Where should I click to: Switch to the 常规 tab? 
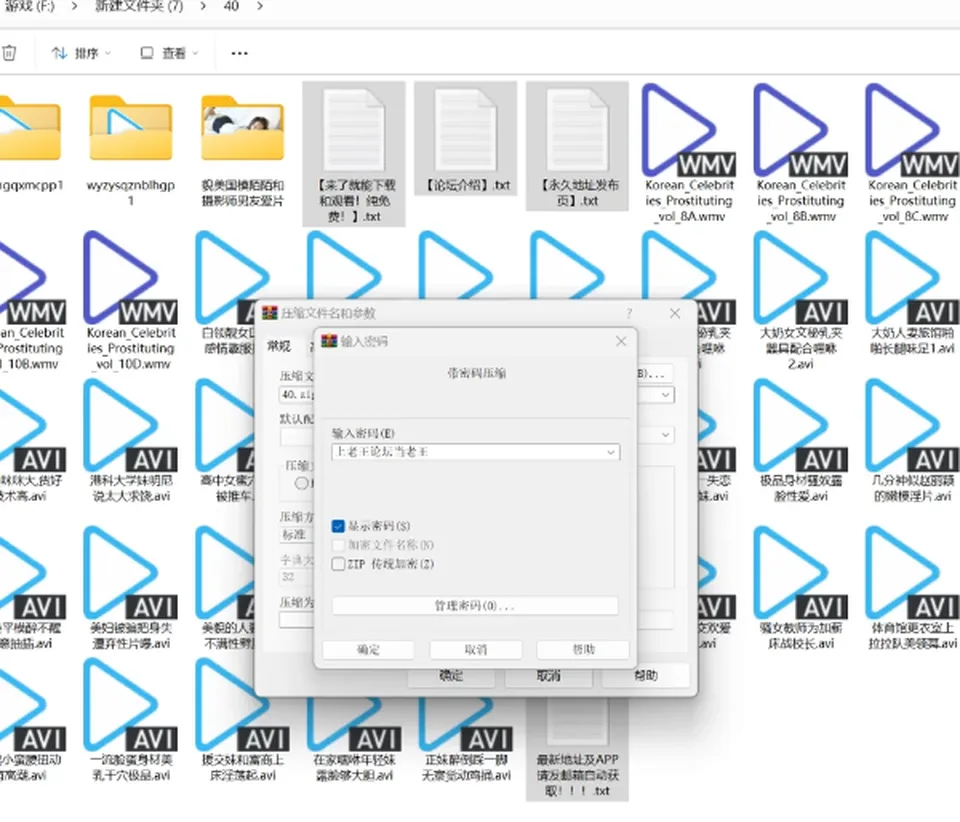(x=279, y=346)
